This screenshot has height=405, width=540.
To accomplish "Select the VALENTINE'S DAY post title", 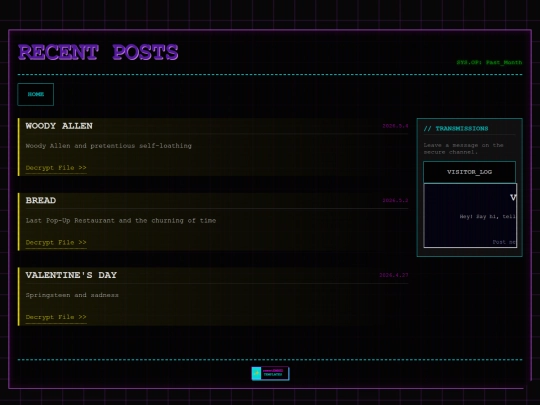I will click(71, 275).
